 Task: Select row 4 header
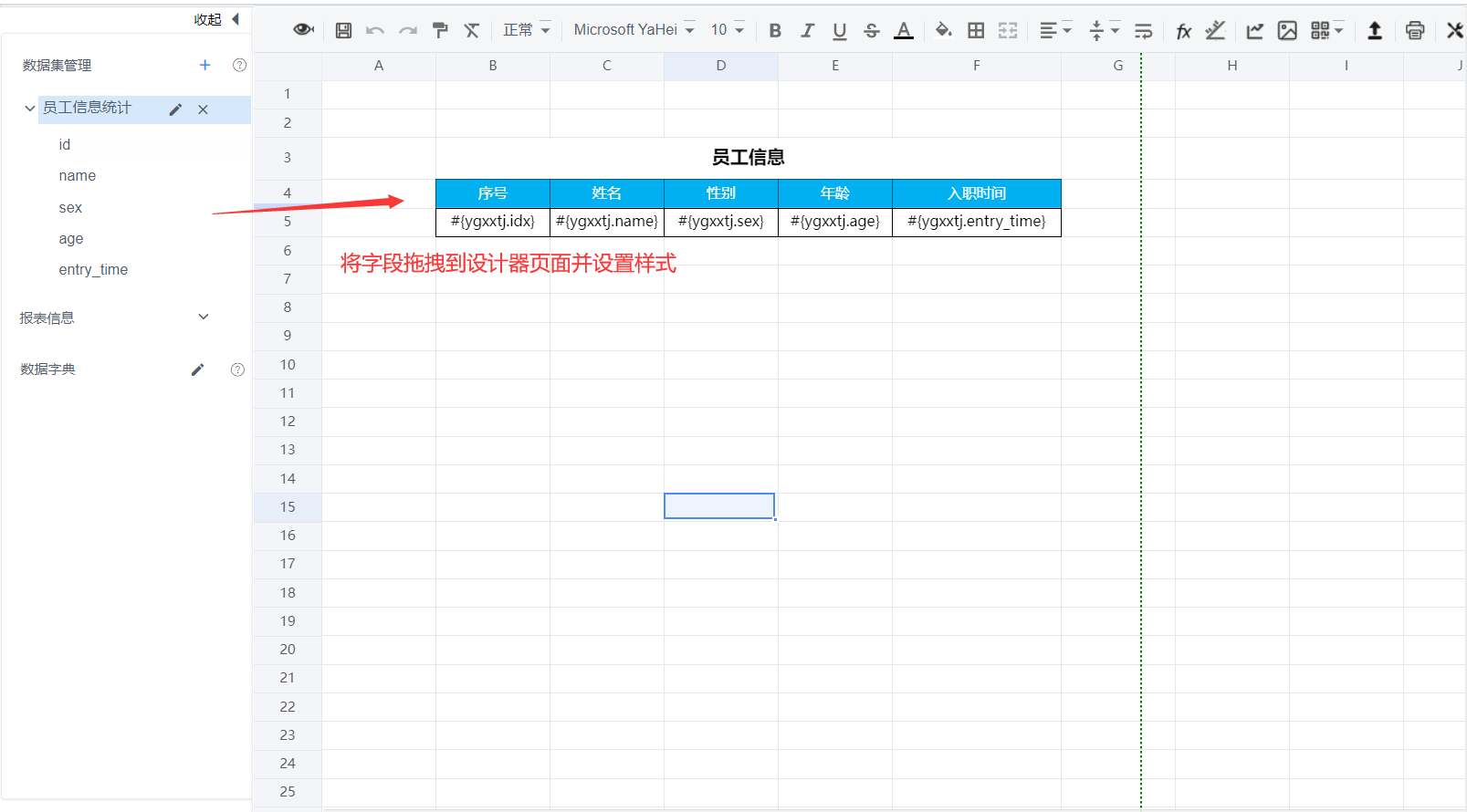[x=288, y=193]
